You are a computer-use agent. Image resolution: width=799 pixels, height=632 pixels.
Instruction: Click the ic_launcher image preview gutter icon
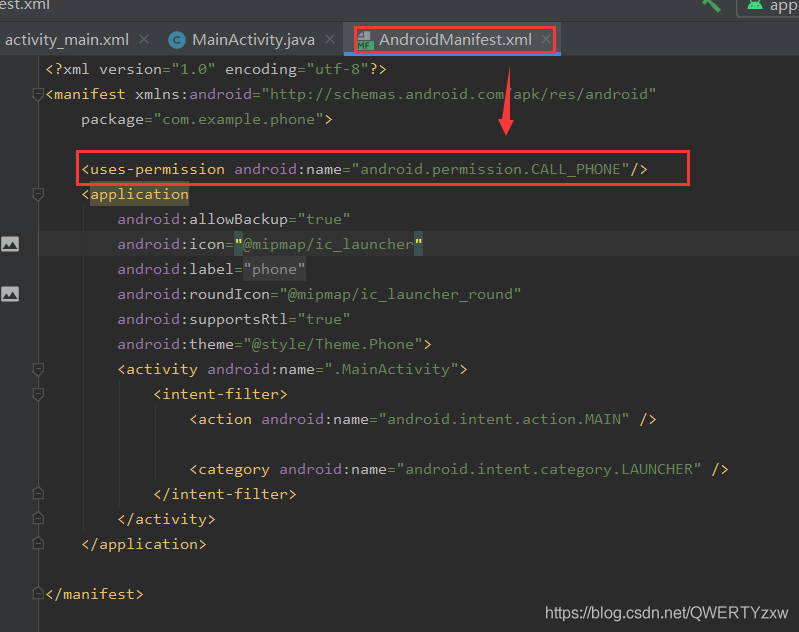coord(10,244)
